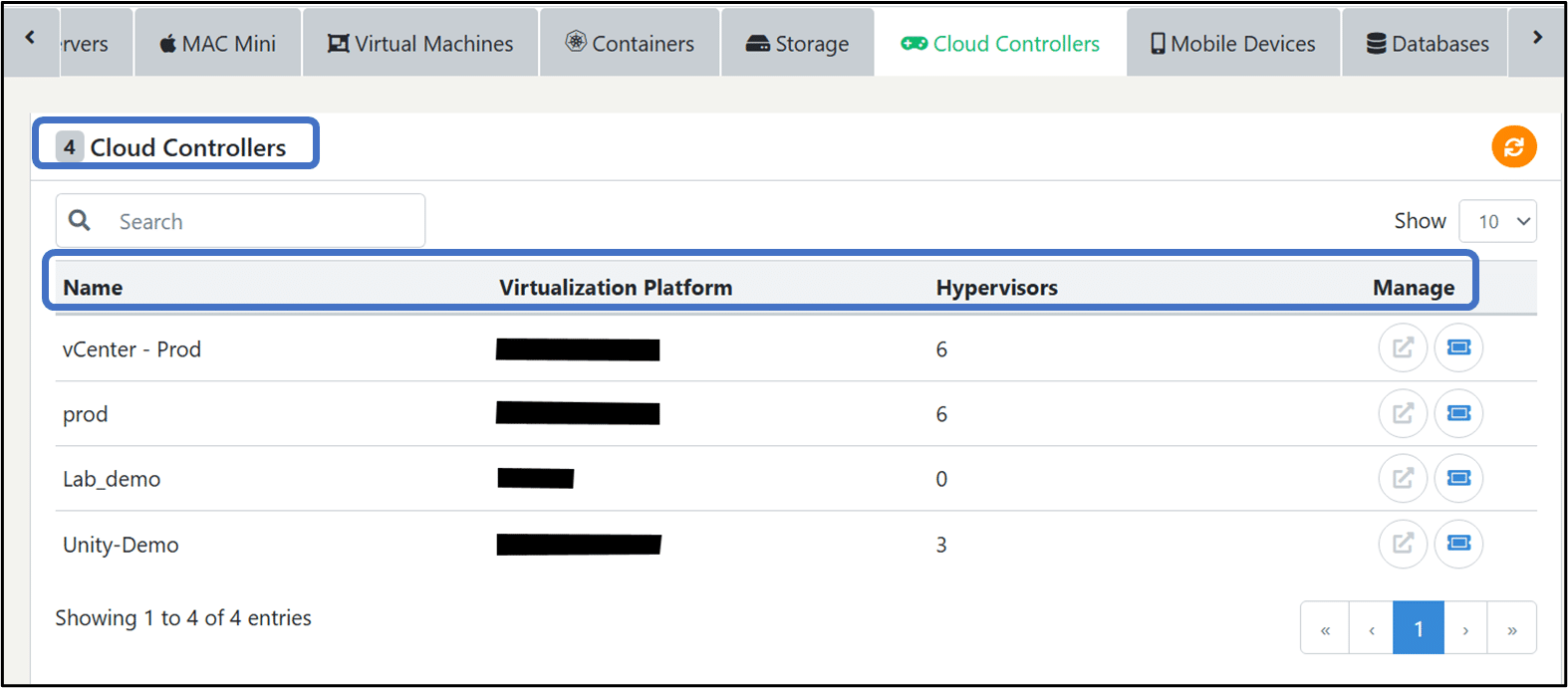This screenshot has width=1568, height=688.
Task: Click hypervisor count 0 for Lab_demo
Action: [x=941, y=479]
